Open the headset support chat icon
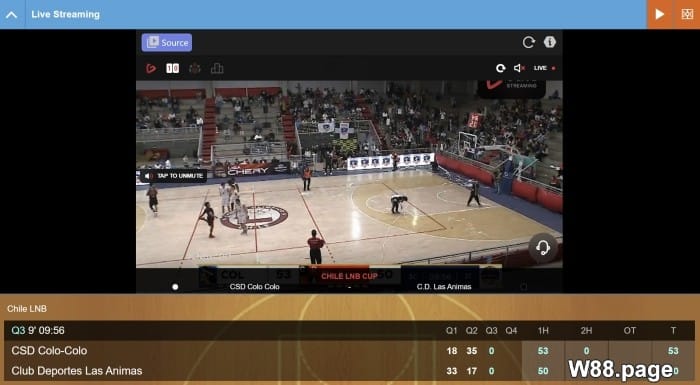This screenshot has height=385, width=700. click(543, 247)
